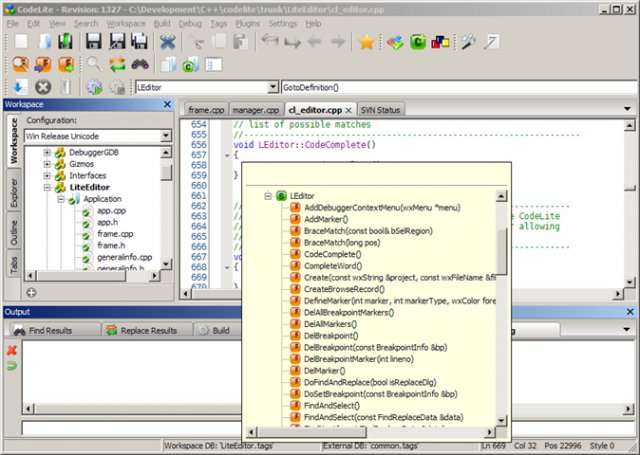
Task: Open the LEditor scope dropdown arrow
Action: (x=273, y=87)
